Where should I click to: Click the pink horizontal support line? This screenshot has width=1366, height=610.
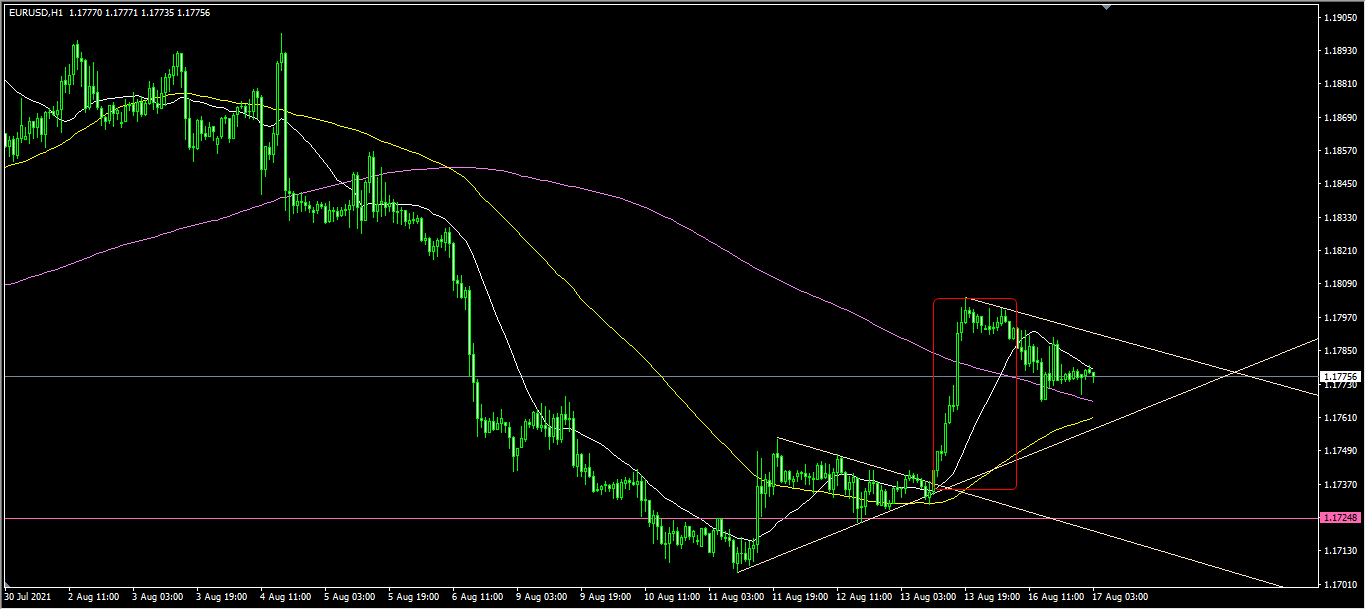coord(400,518)
